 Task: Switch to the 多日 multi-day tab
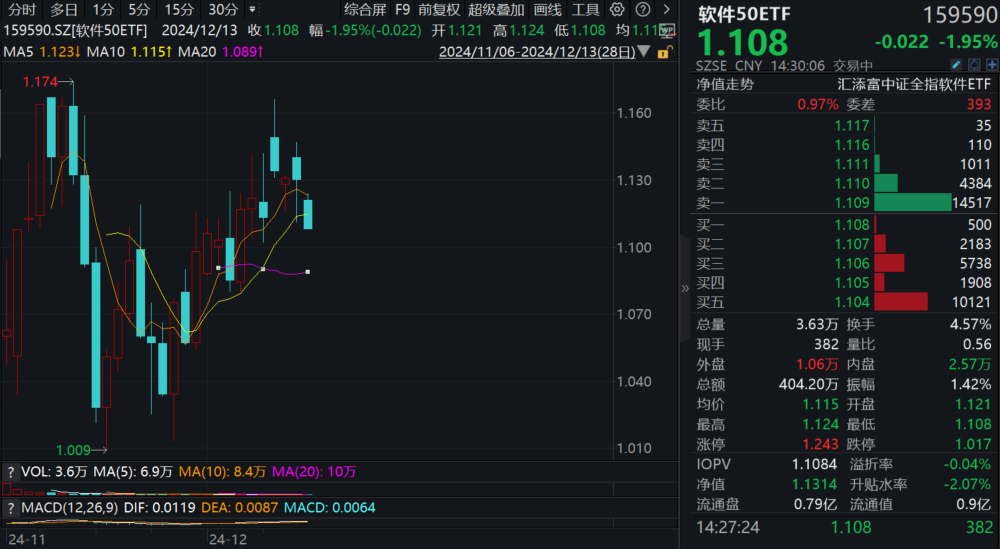pos(64,10)
